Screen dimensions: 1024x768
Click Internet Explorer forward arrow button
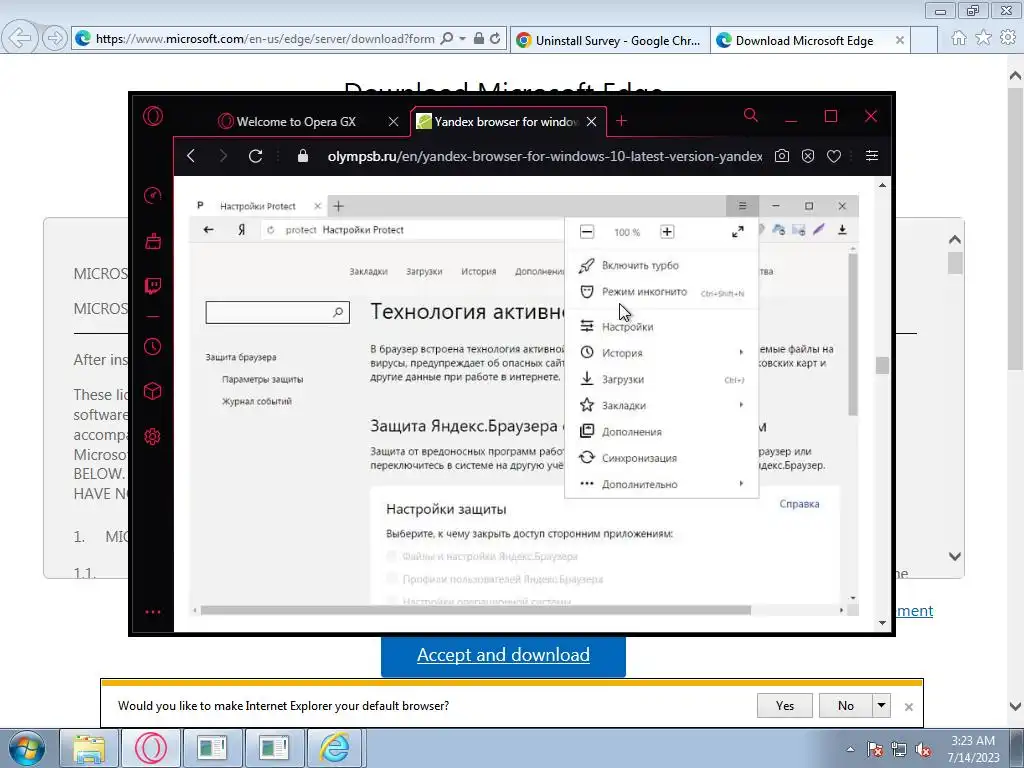tap(55, 38)
